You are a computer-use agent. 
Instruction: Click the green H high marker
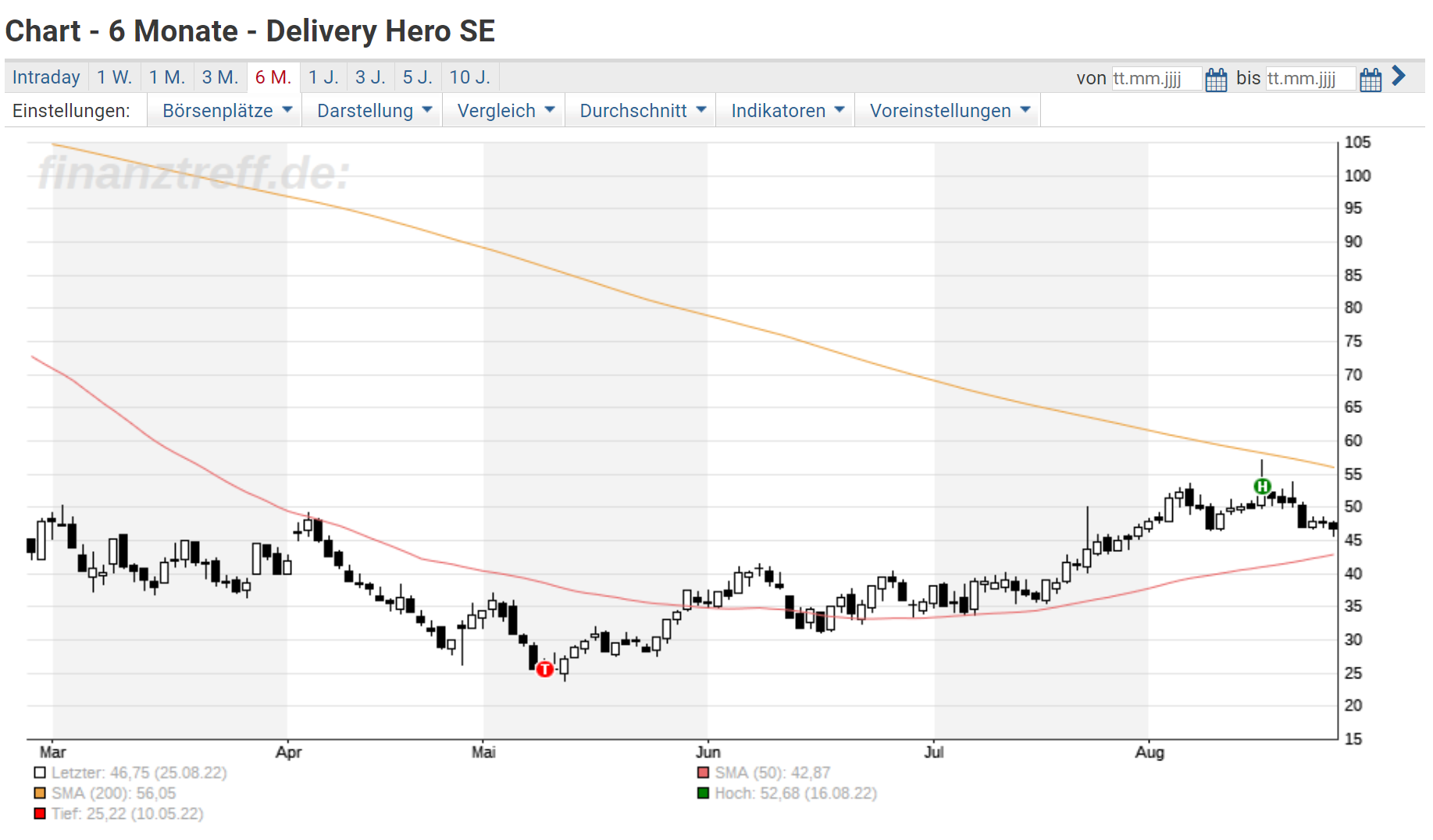pyautogui.click(x=1262, y=486)
